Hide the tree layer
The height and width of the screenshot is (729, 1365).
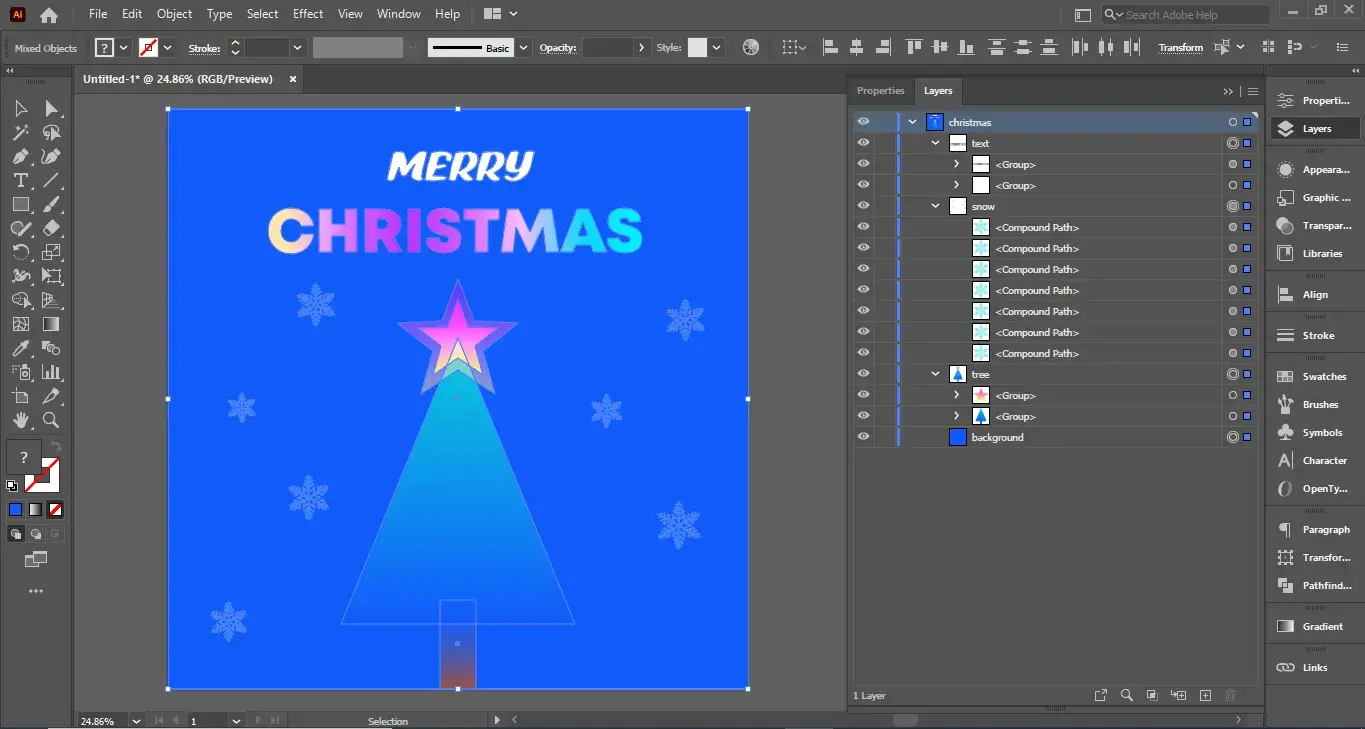pos(862,373)
